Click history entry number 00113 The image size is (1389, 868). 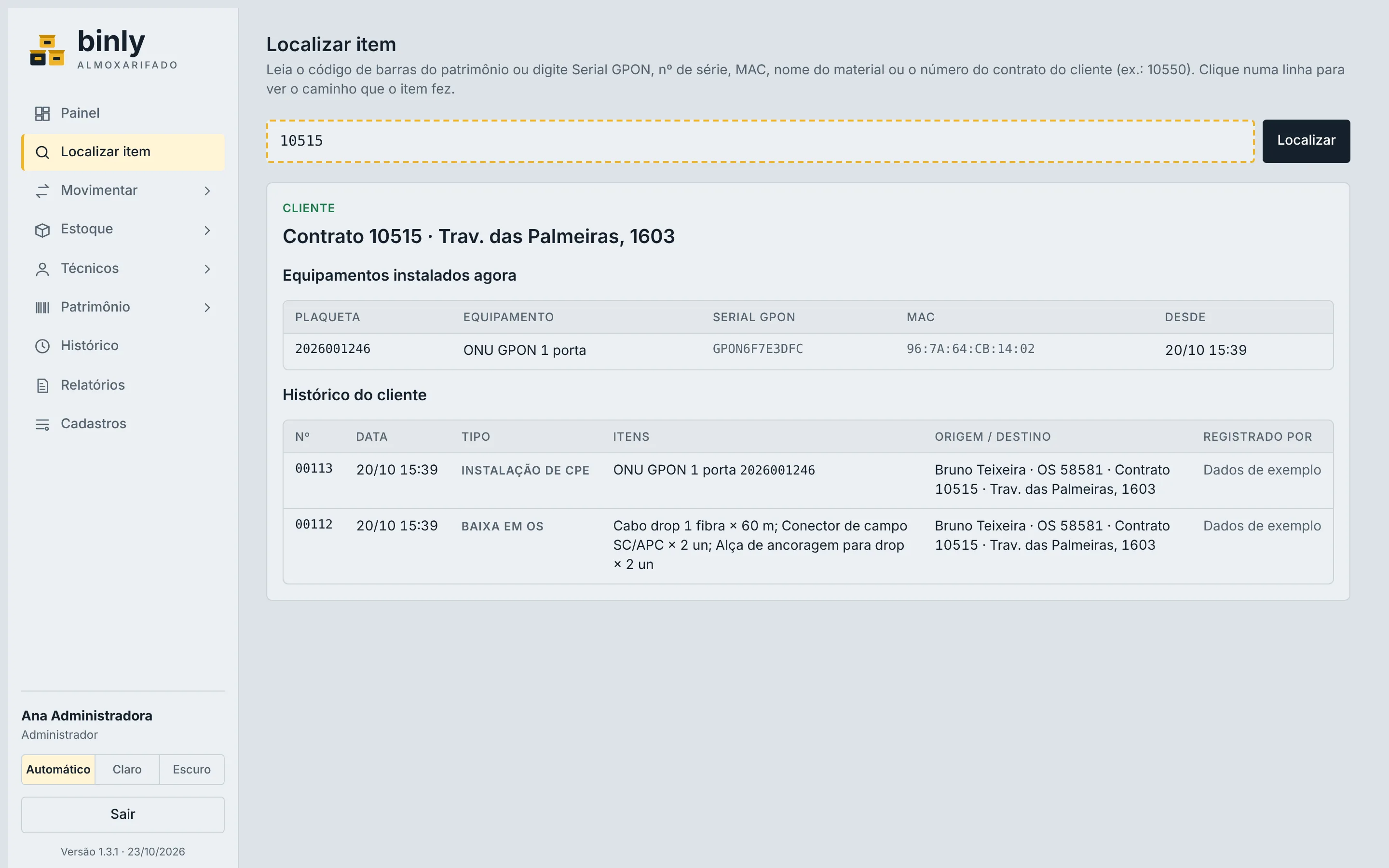pos(313,468)
